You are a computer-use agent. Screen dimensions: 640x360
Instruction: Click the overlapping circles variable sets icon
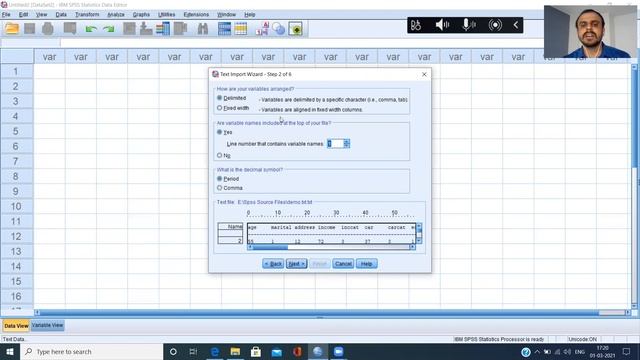[279, 29]
